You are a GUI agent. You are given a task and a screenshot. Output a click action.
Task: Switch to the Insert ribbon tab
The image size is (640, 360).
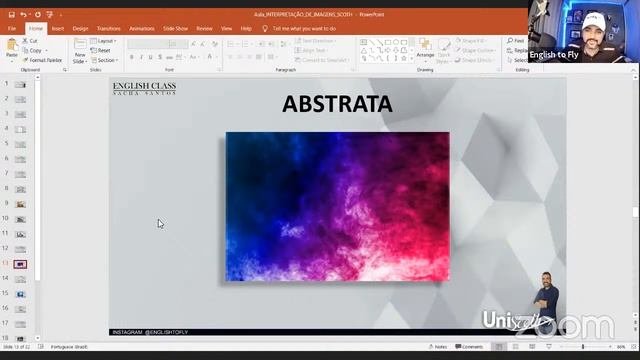(58, 29)
